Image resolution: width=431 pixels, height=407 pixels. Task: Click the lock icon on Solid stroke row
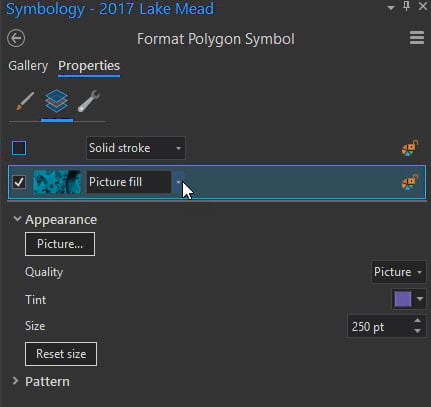click(410, 148)
